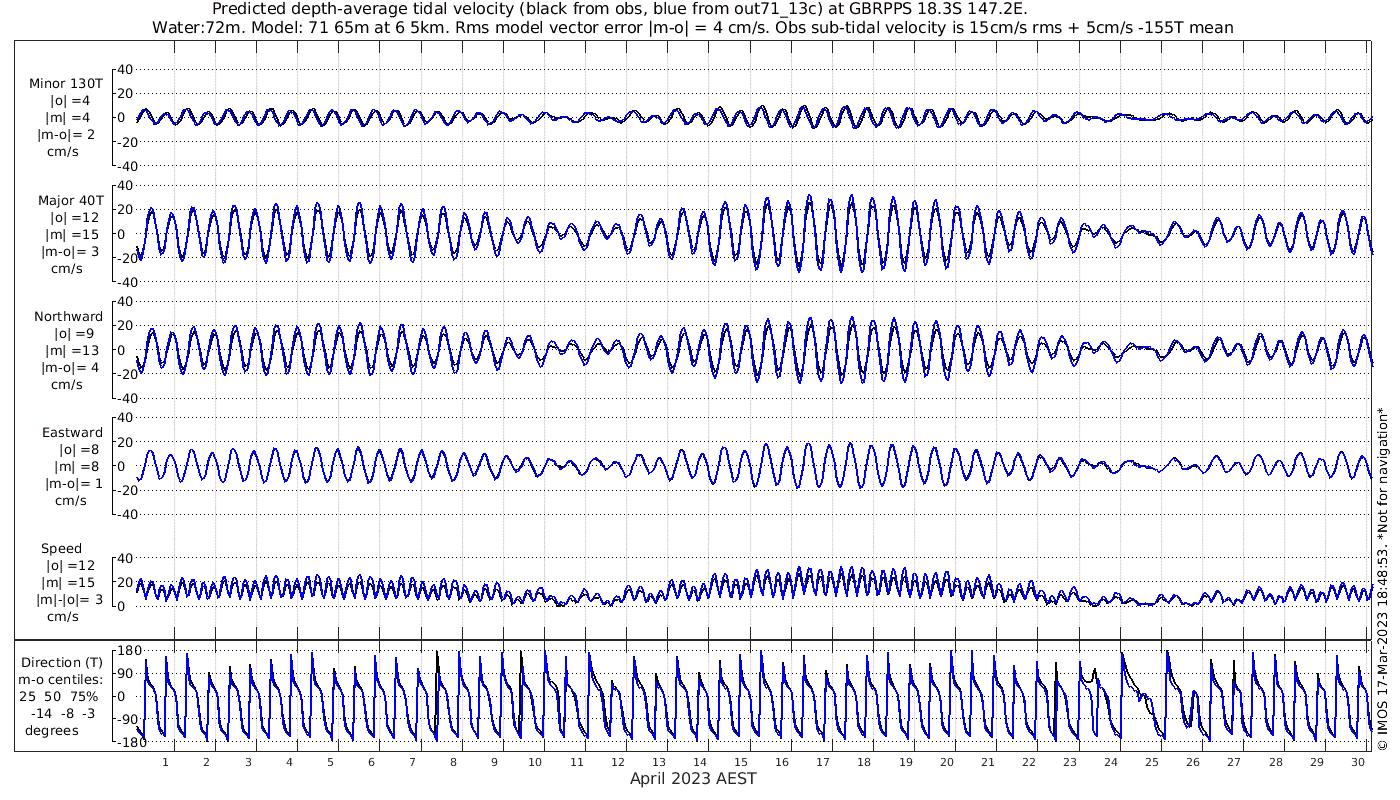Select the 'Major 40T' panel label
Screen dimensions: 1400x800
pyautogui.click(x=70, y=200)
